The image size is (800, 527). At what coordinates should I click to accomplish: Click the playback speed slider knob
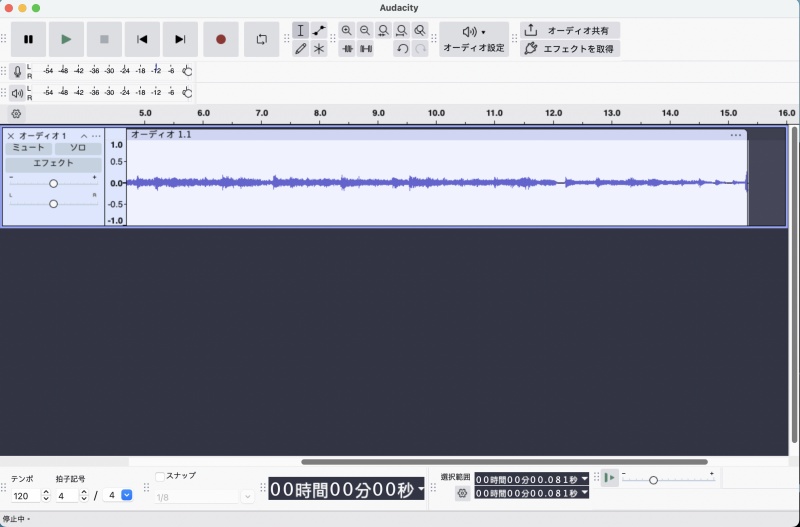654,480
